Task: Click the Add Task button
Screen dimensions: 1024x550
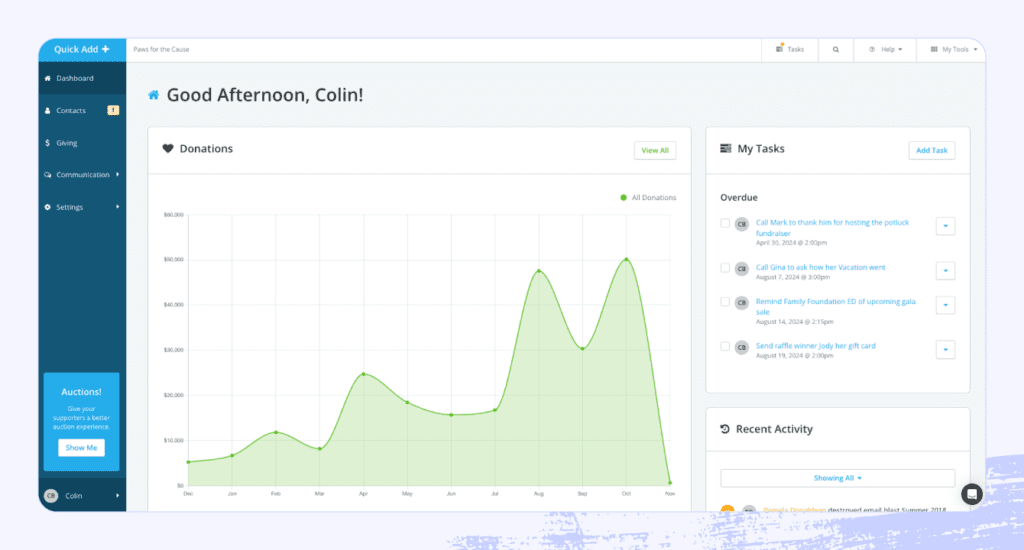Action: point(931,150)
